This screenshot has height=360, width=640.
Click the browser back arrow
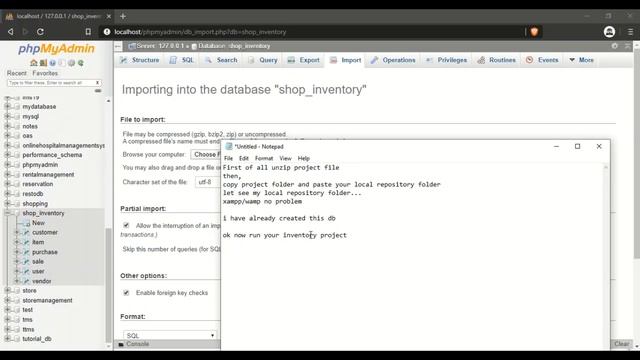click(11, 32)
